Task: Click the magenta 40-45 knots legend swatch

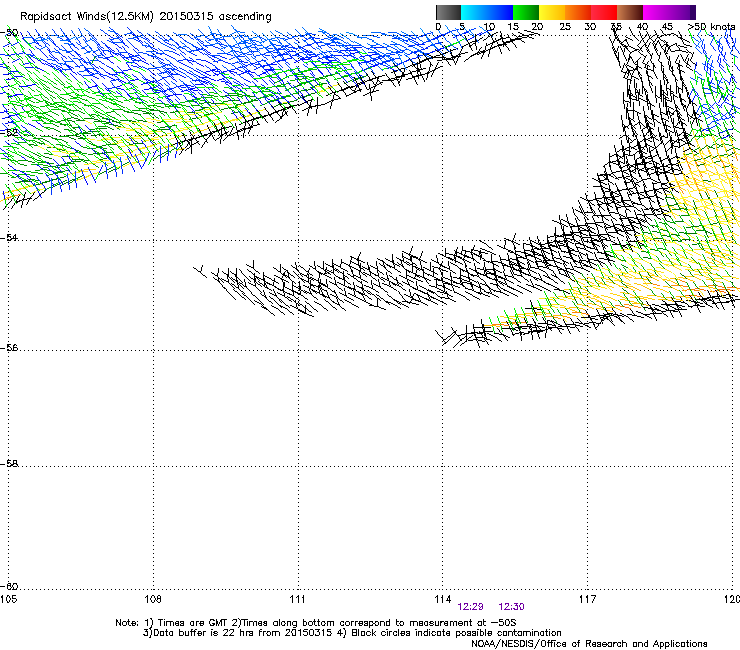Action: click(656, 12)
